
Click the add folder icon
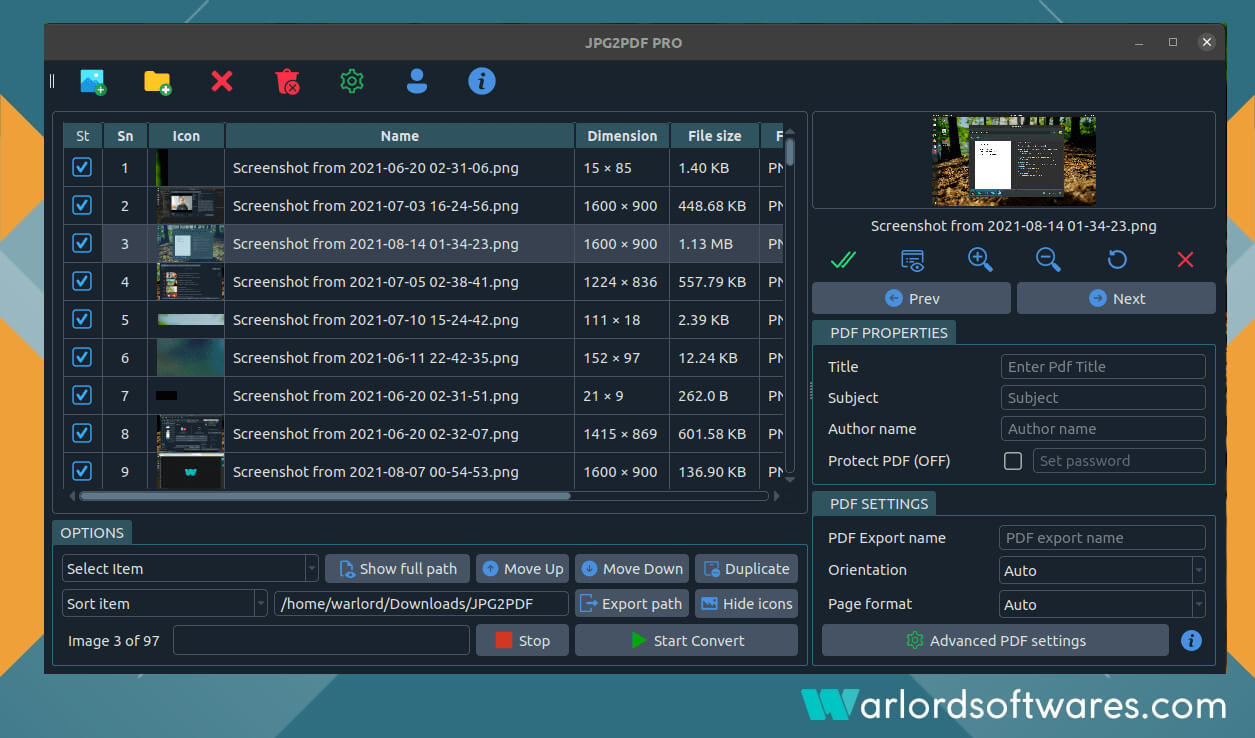pos(157,82)
